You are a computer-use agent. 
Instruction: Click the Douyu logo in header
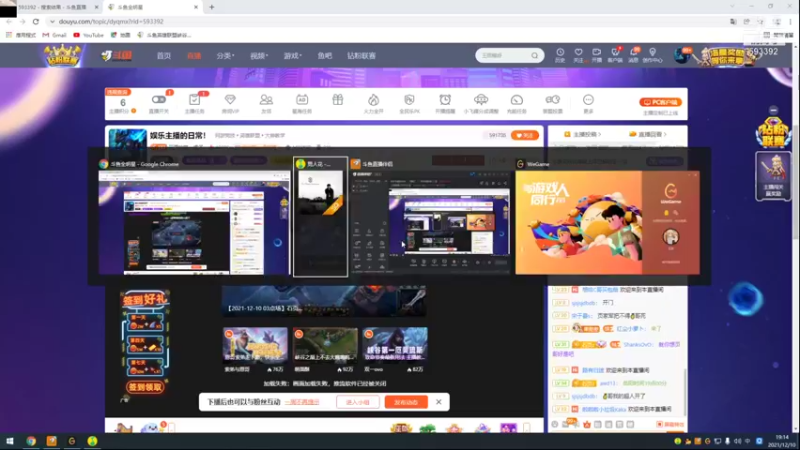(x=117, y=56)
